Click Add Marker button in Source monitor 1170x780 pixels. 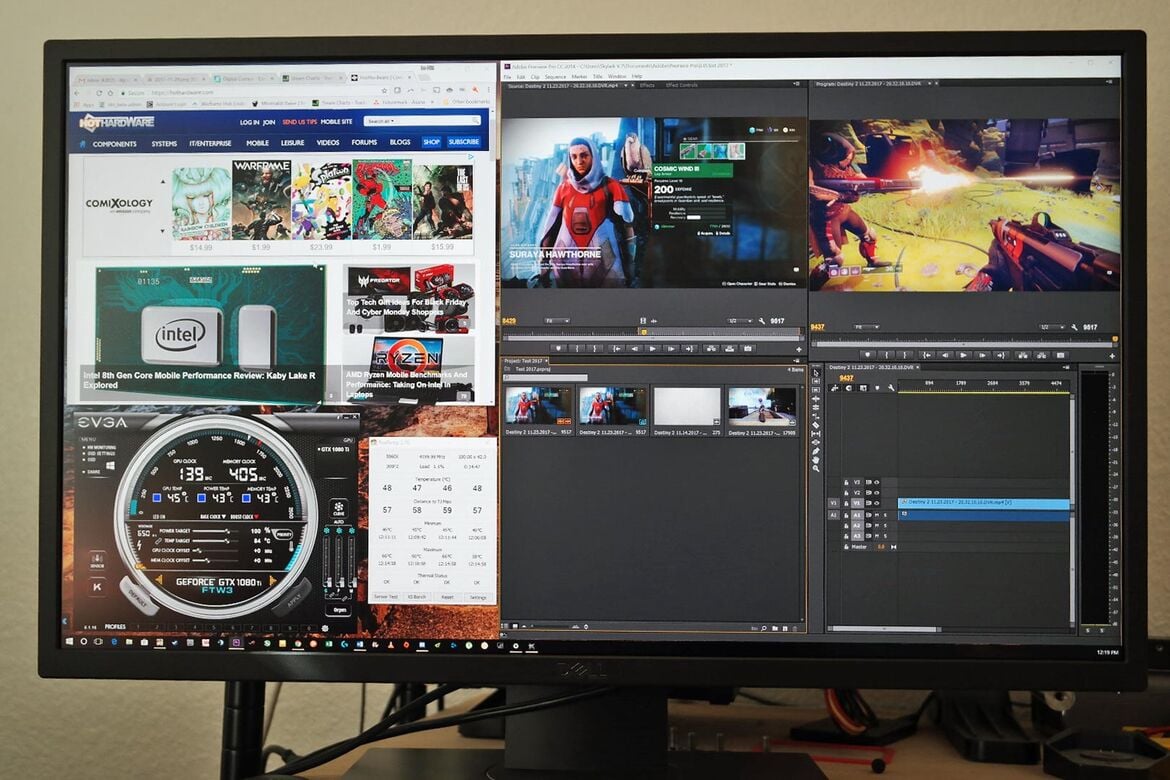[x=558, y=349]
